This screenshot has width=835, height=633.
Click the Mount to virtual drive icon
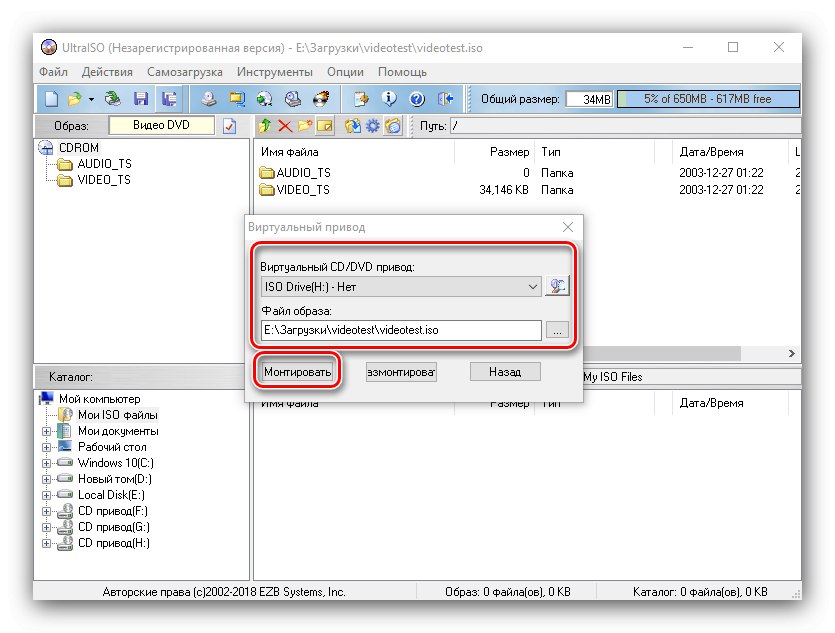[x=292, y=98]
